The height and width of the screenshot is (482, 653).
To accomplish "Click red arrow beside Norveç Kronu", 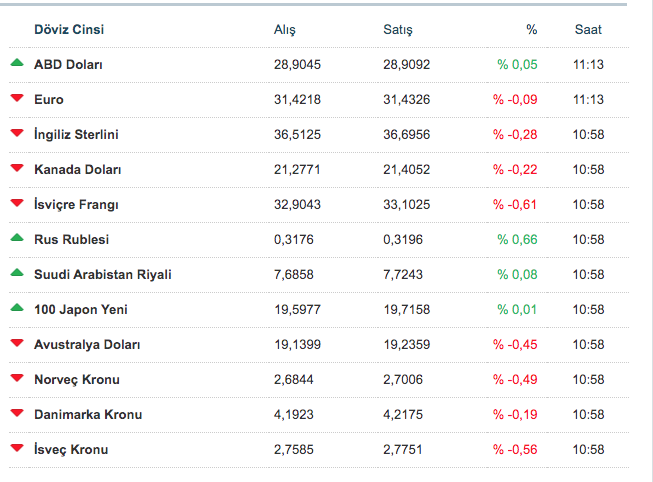I will [x=16, y=378].
